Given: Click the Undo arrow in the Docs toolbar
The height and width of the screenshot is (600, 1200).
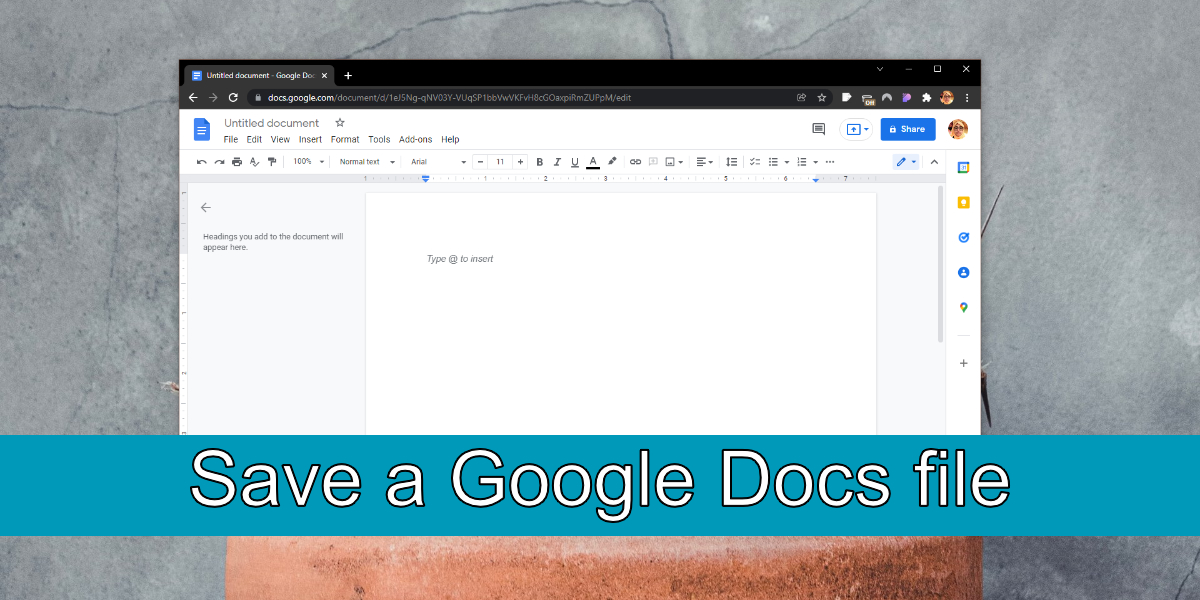Looking at the screenshot, I should click(x=202, y=162).
